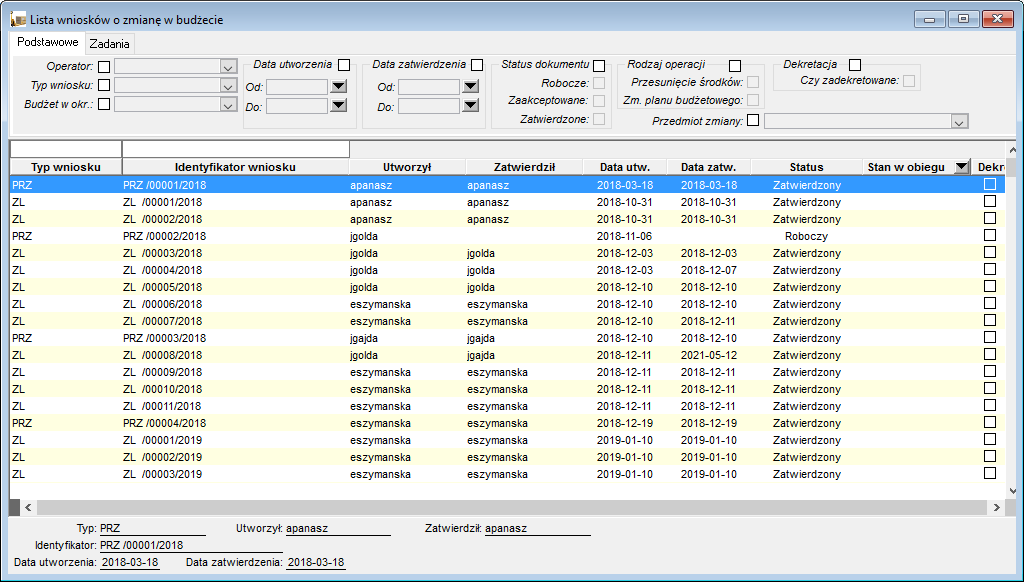This screenshot has height=583, width=1024.
Task: Check the Dekretacja box for PRZ /00002/2018
Action: (990, 235)
